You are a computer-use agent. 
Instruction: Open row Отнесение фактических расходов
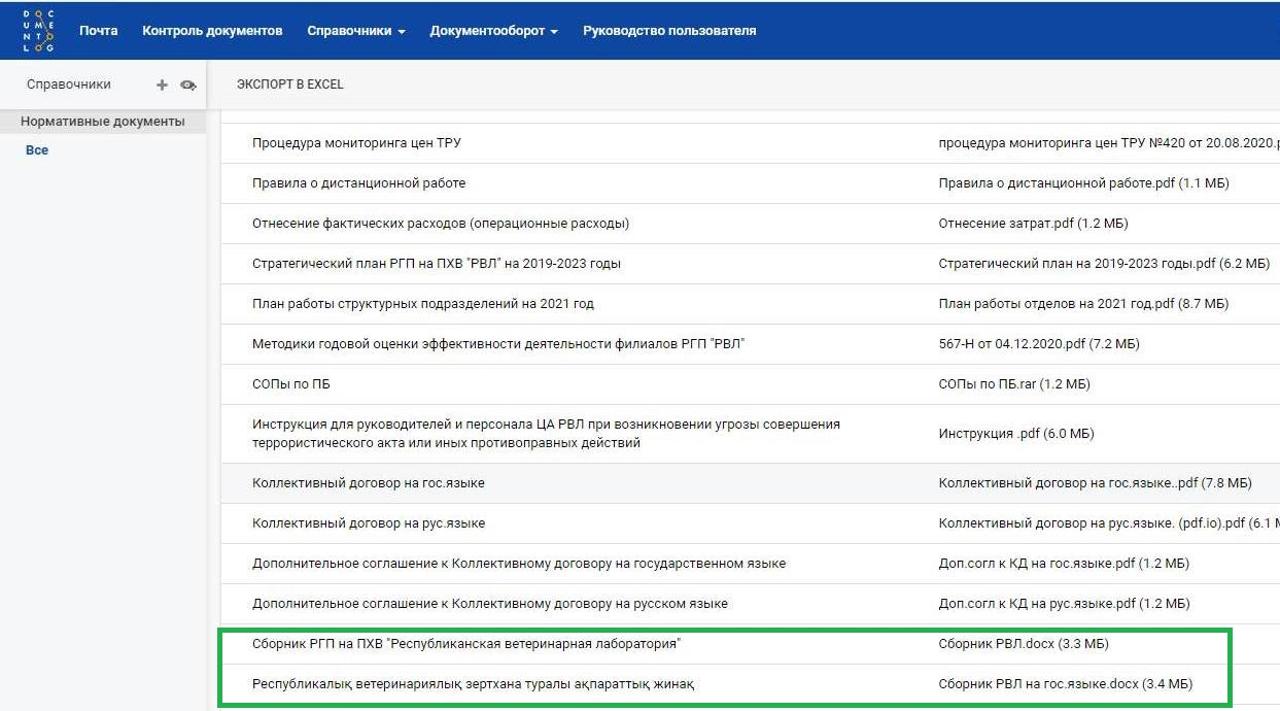[750, 223]
